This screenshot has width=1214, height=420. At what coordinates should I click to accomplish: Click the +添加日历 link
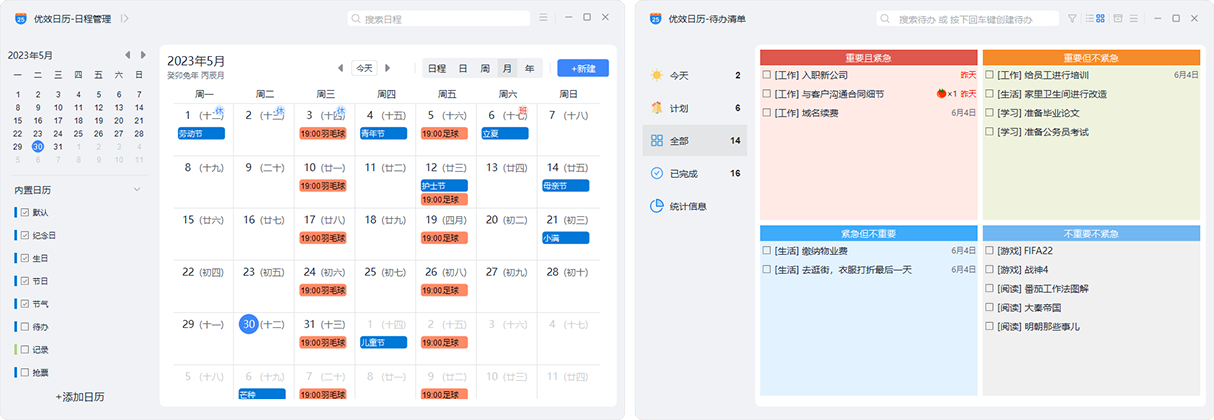click(x=80, y=397)
